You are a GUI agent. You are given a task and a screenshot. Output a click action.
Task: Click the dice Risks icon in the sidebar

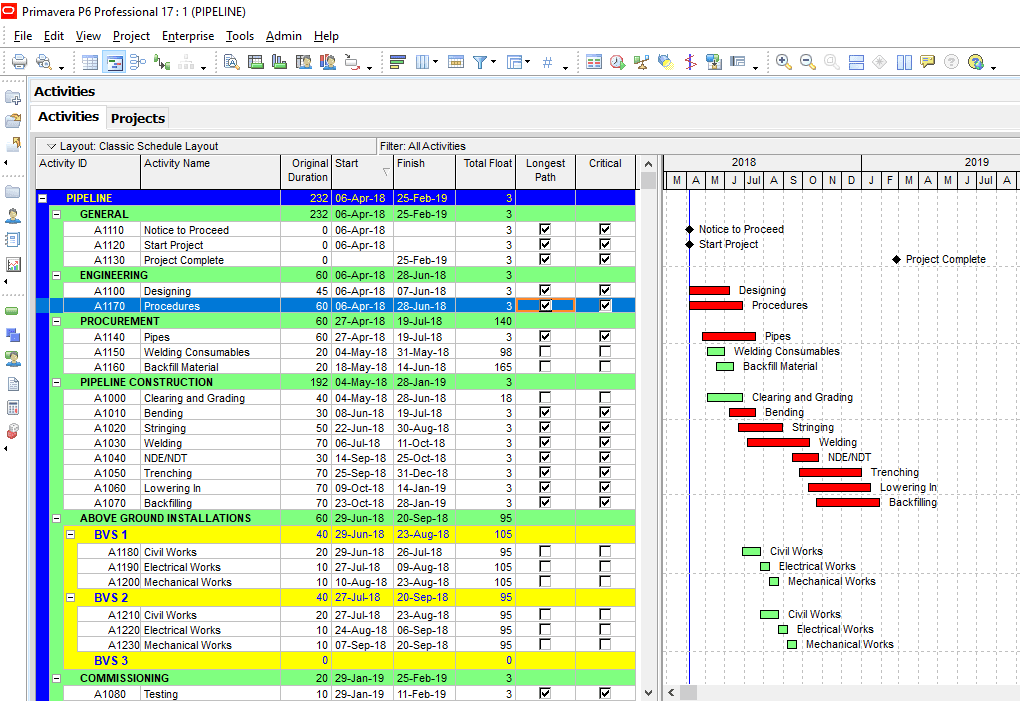pyautogui.click(x=12, y=432)
